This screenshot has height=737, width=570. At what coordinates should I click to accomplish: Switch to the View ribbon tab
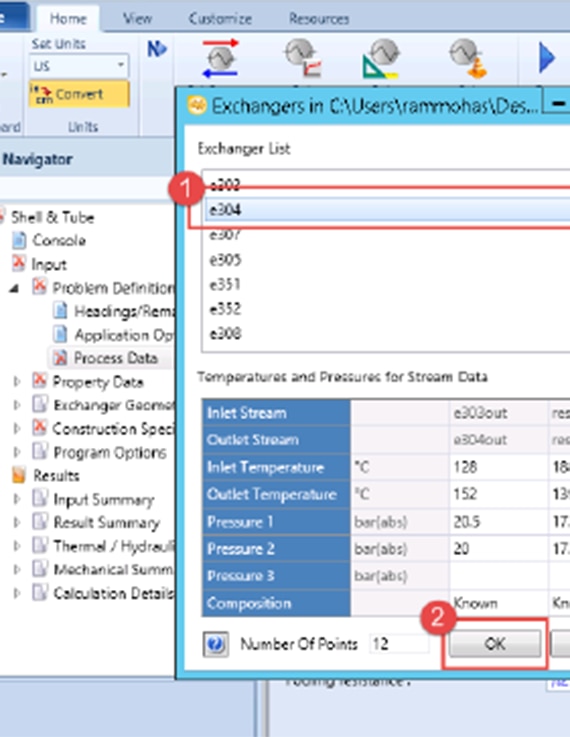(x=137, y=19)
